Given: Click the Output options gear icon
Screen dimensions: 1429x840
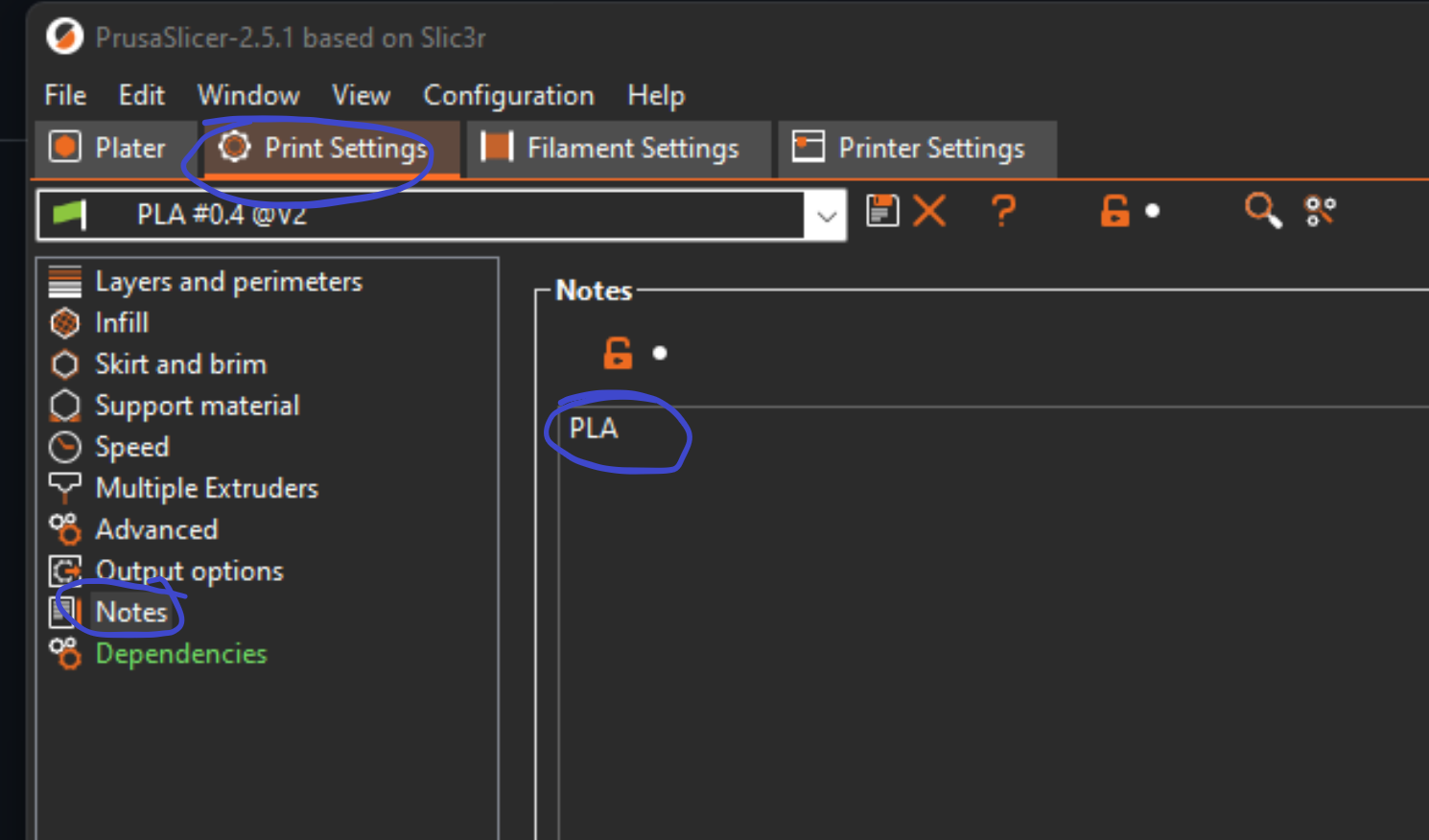Looking at the screenshot, I should 64,571.
